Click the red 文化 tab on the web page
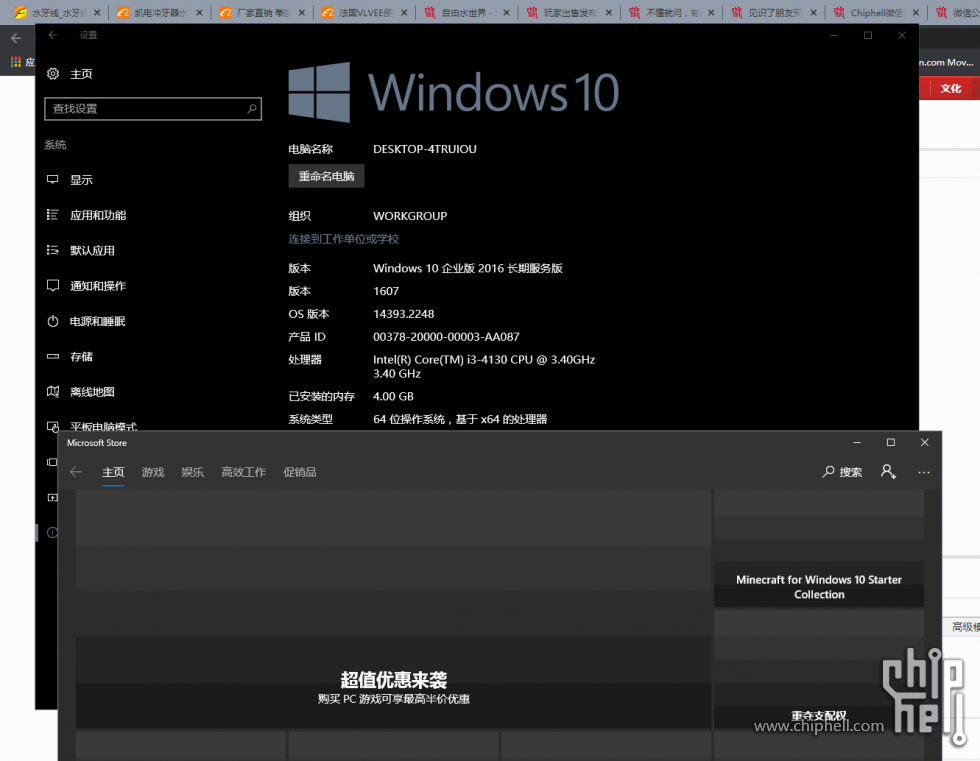The width and height of the screenshot is (980, 761). point(950,89)
